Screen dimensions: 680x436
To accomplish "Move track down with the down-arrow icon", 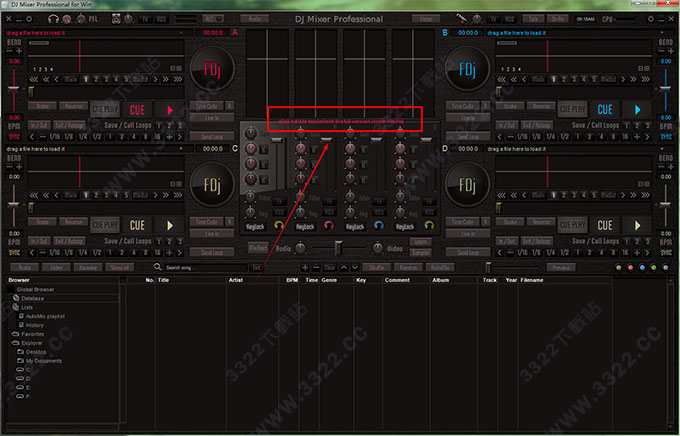I will click(355, 268).
